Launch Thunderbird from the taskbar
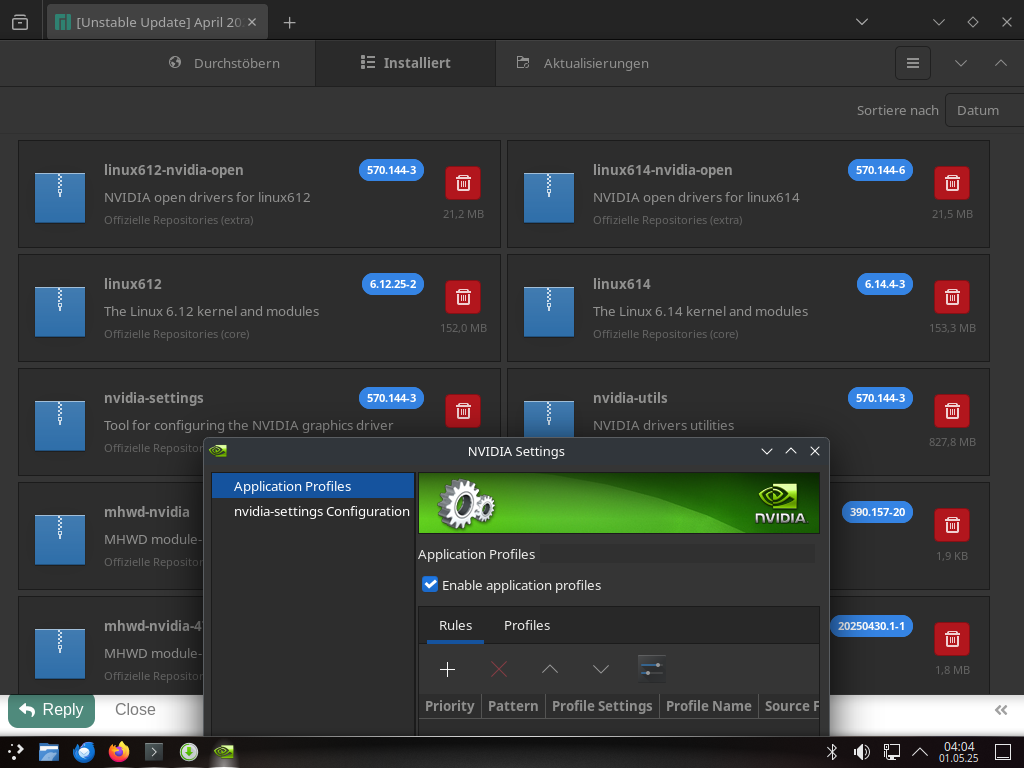The height and width of the screenshot is (768, 1024). 84,752
